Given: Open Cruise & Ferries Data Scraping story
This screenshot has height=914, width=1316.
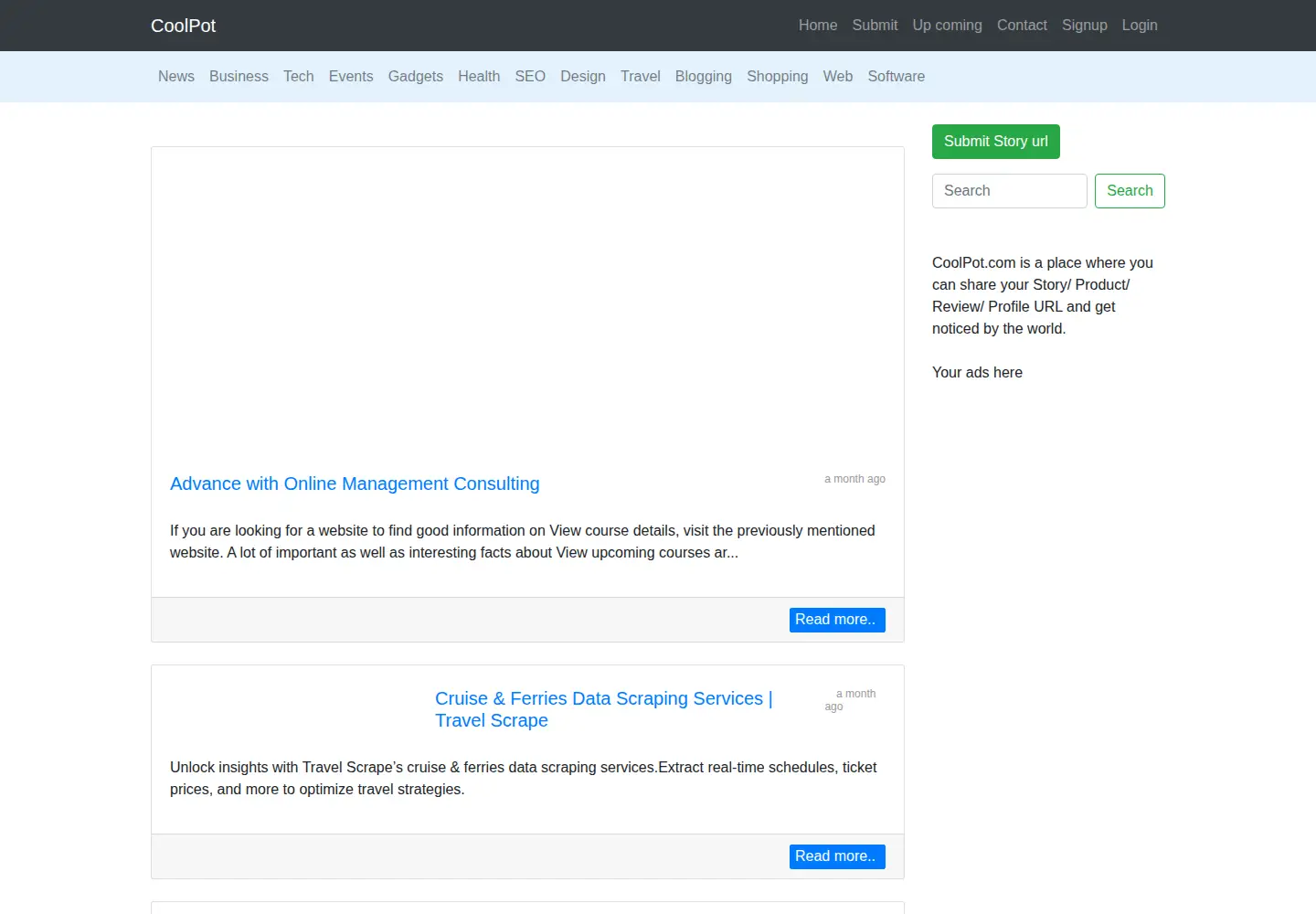Looking at the screenshot, I should click(x=604, y=709).
